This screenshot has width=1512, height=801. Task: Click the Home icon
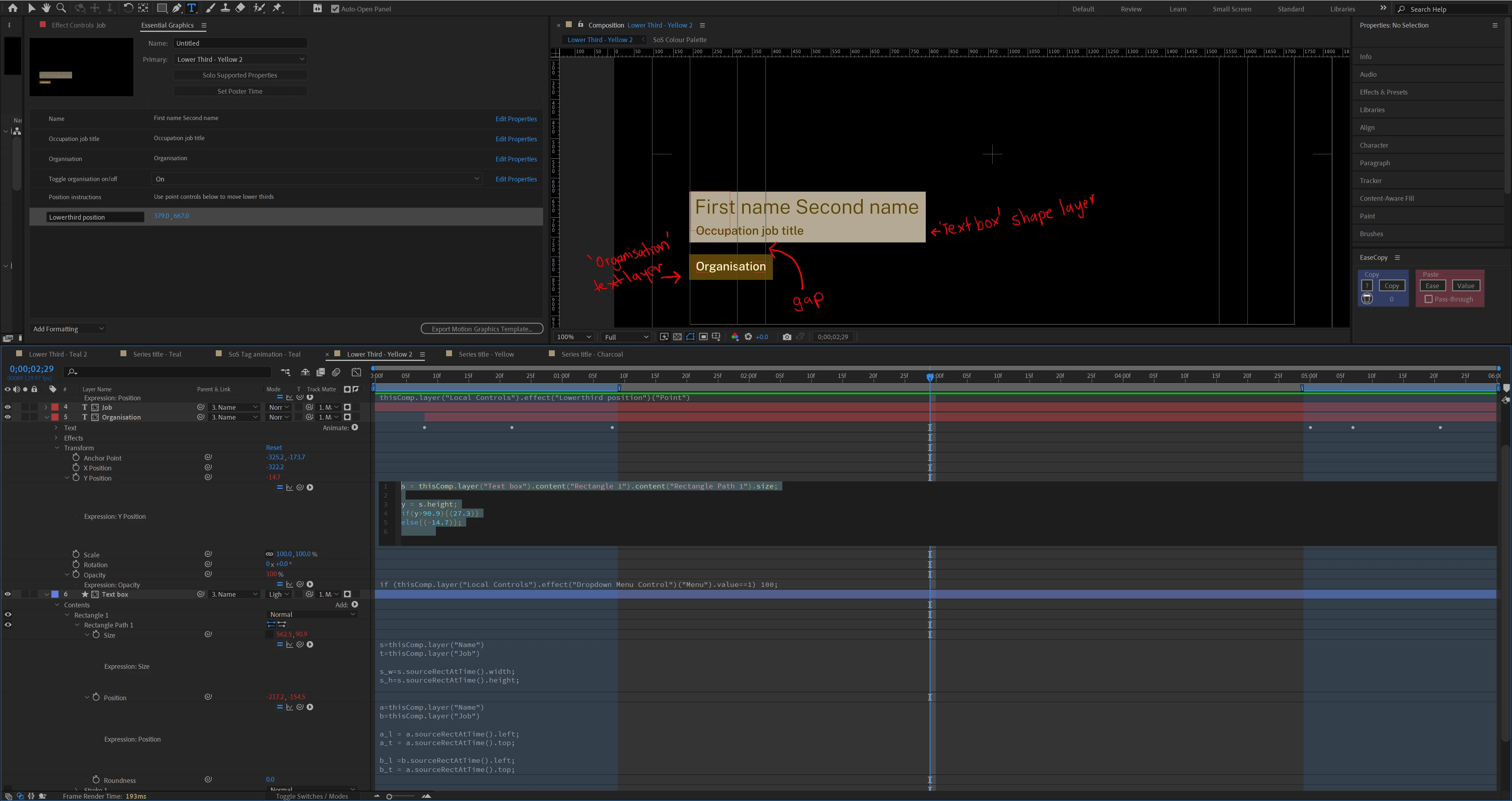pos(12,8)
